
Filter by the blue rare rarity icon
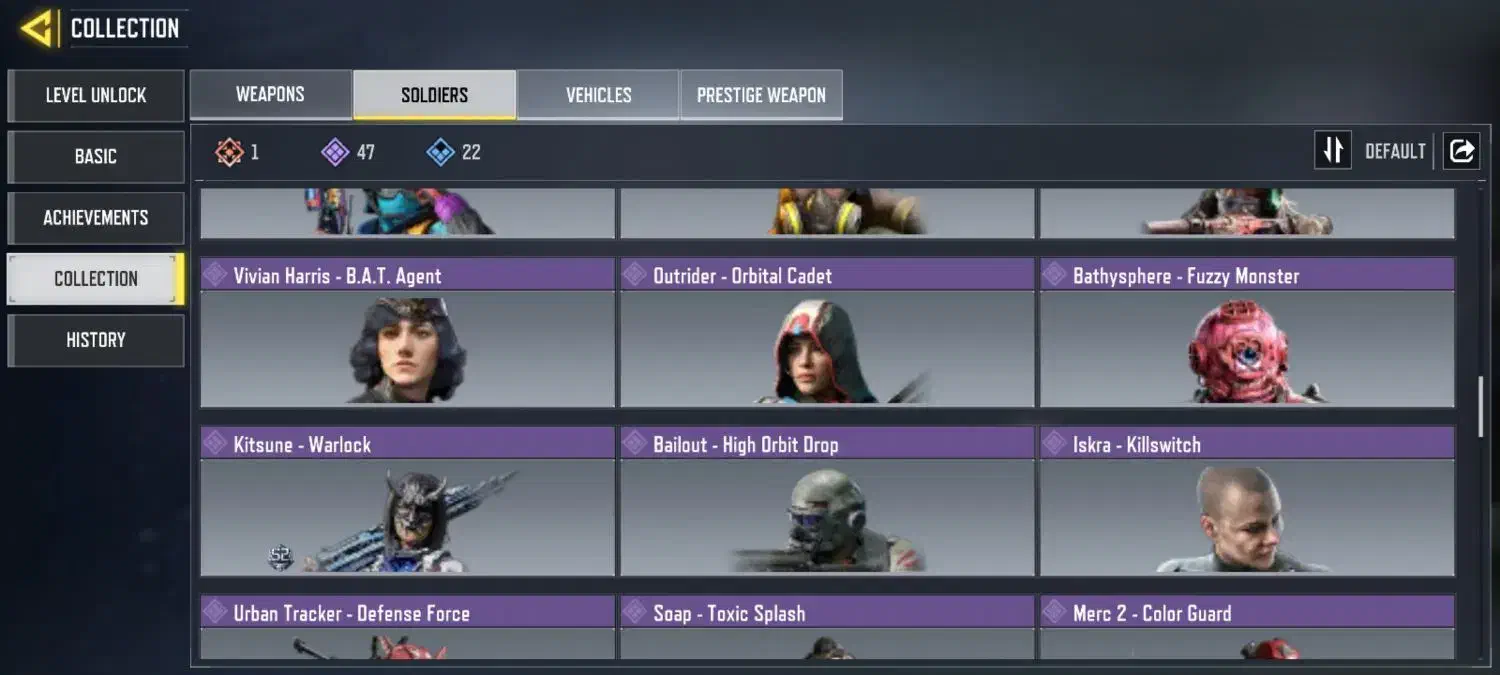(441, 152)
